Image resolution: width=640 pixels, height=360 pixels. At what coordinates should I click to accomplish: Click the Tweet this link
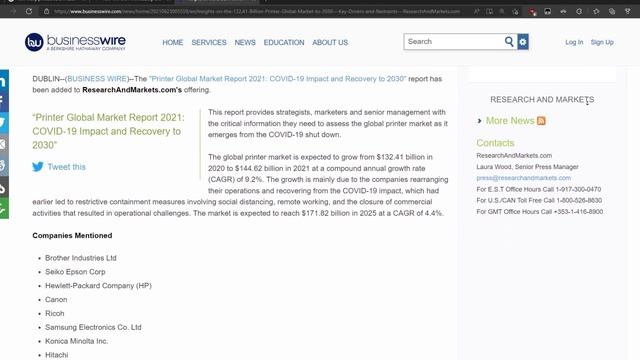click(67, 167)
